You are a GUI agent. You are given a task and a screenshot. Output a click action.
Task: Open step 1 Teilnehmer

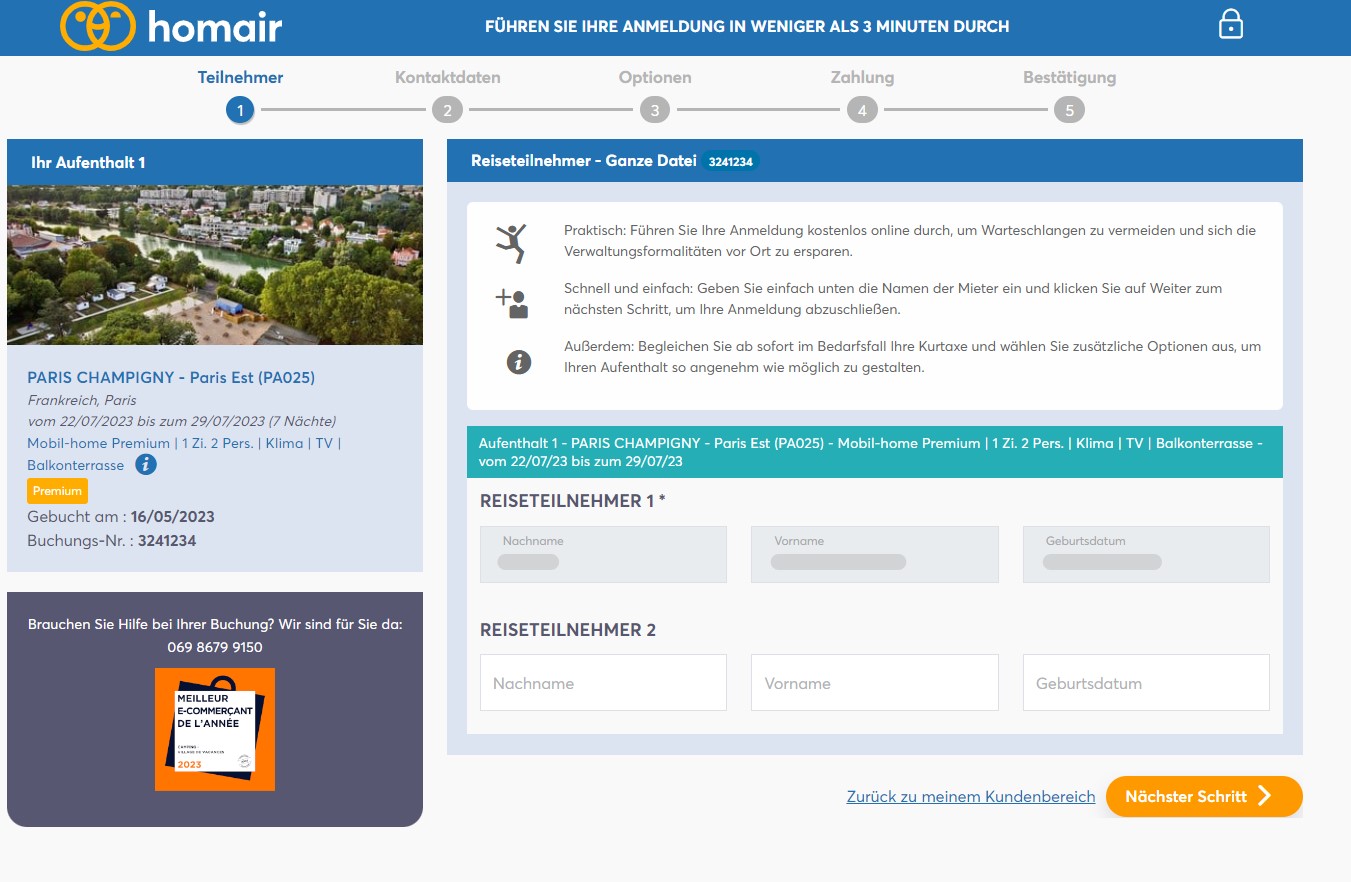240,110
